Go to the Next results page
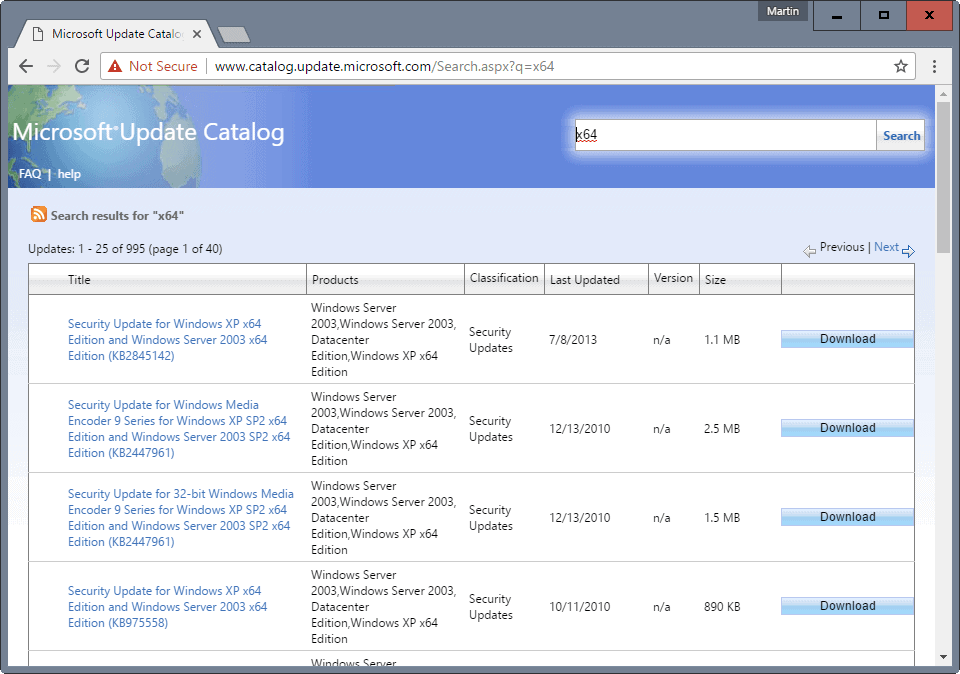The width and height of the screenshot is (960, 674). [x=886, y=247]
